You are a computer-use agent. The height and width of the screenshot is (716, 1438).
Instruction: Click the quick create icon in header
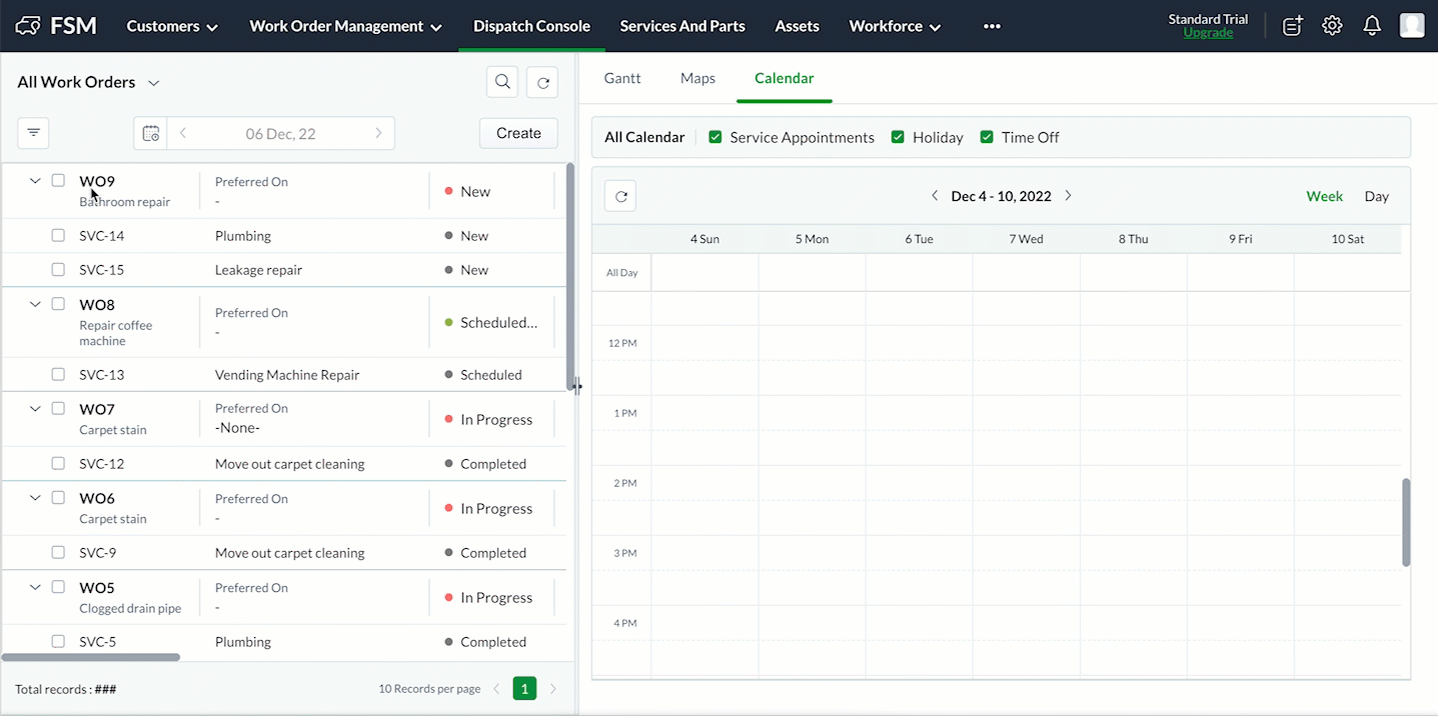(x=1292, y=26)
